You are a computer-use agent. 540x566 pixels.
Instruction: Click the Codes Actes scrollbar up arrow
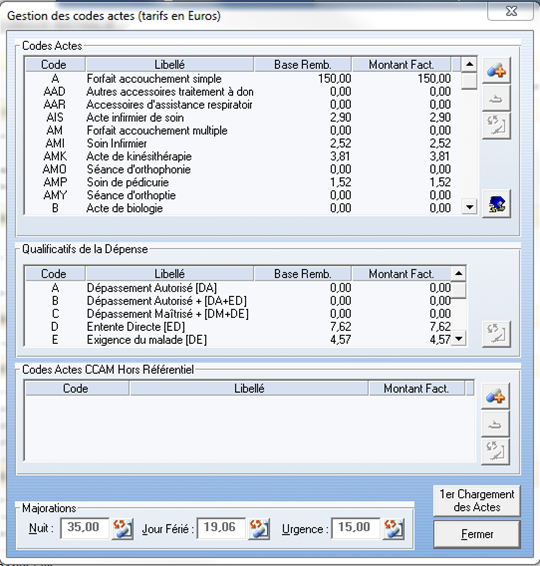pos(469,65)
